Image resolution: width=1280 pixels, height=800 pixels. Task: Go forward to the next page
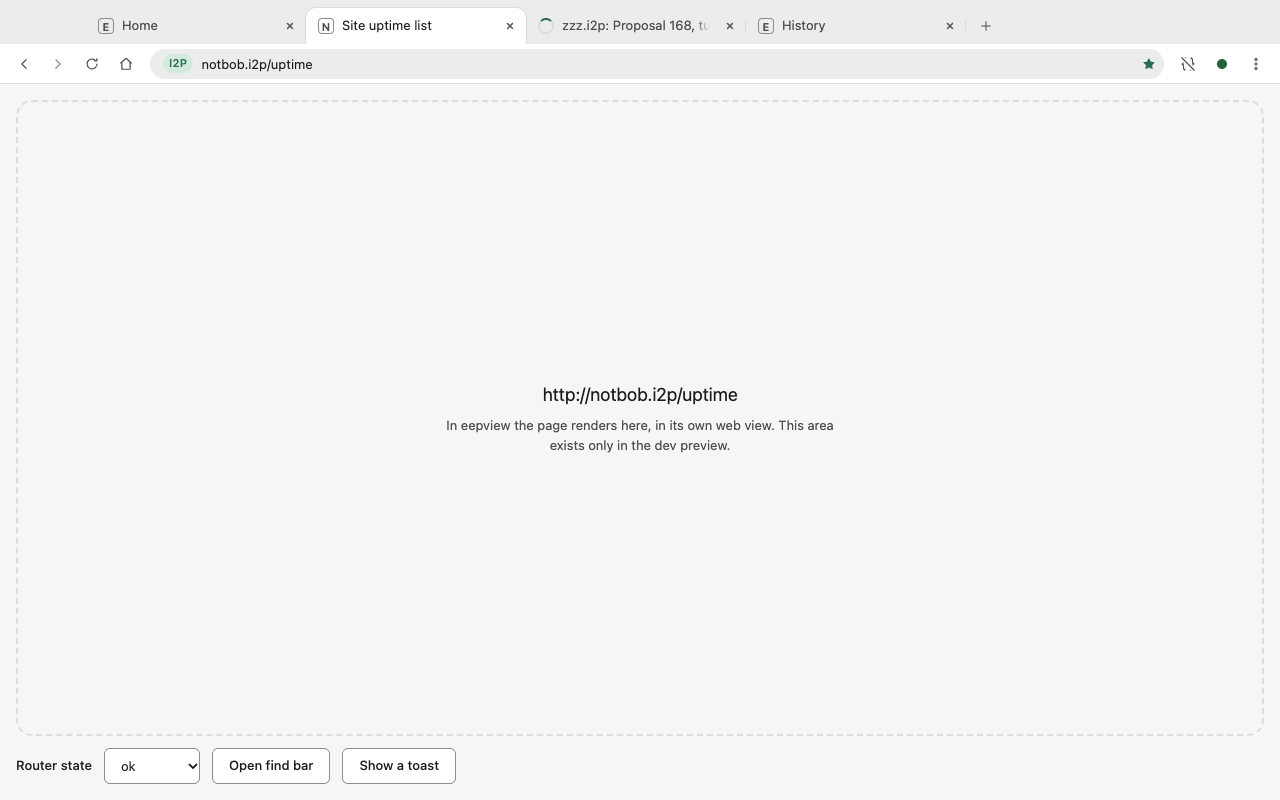click(x=58, y=64)
